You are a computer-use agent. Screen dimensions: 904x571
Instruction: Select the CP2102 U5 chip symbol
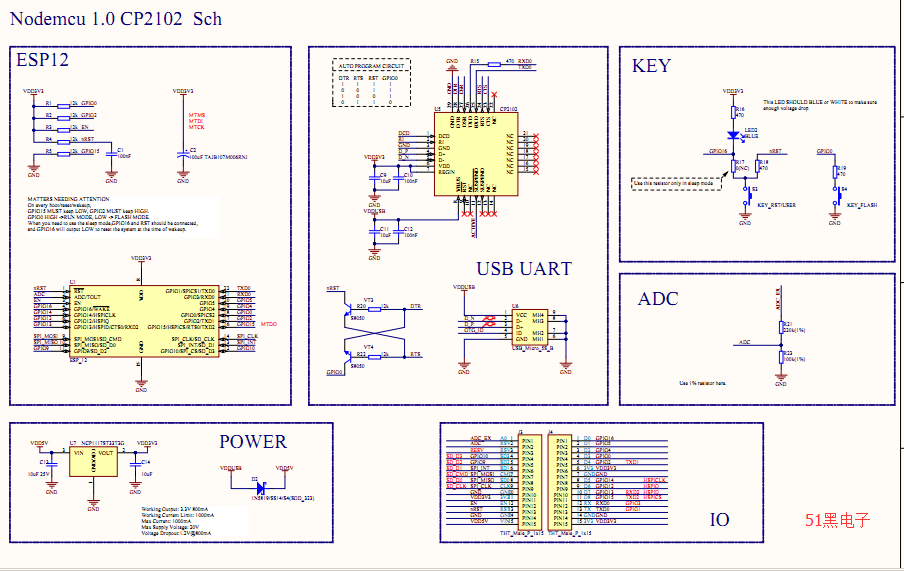pos(476,154)
